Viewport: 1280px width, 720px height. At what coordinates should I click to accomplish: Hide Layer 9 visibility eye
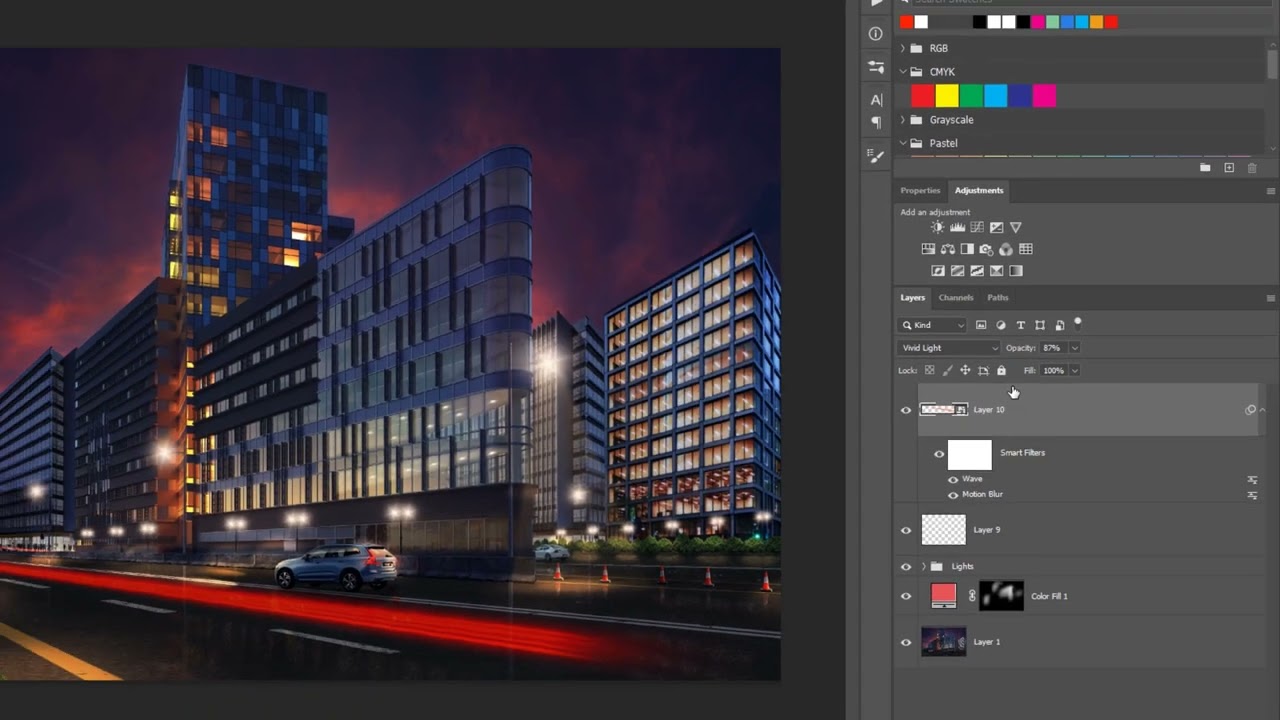906,530
